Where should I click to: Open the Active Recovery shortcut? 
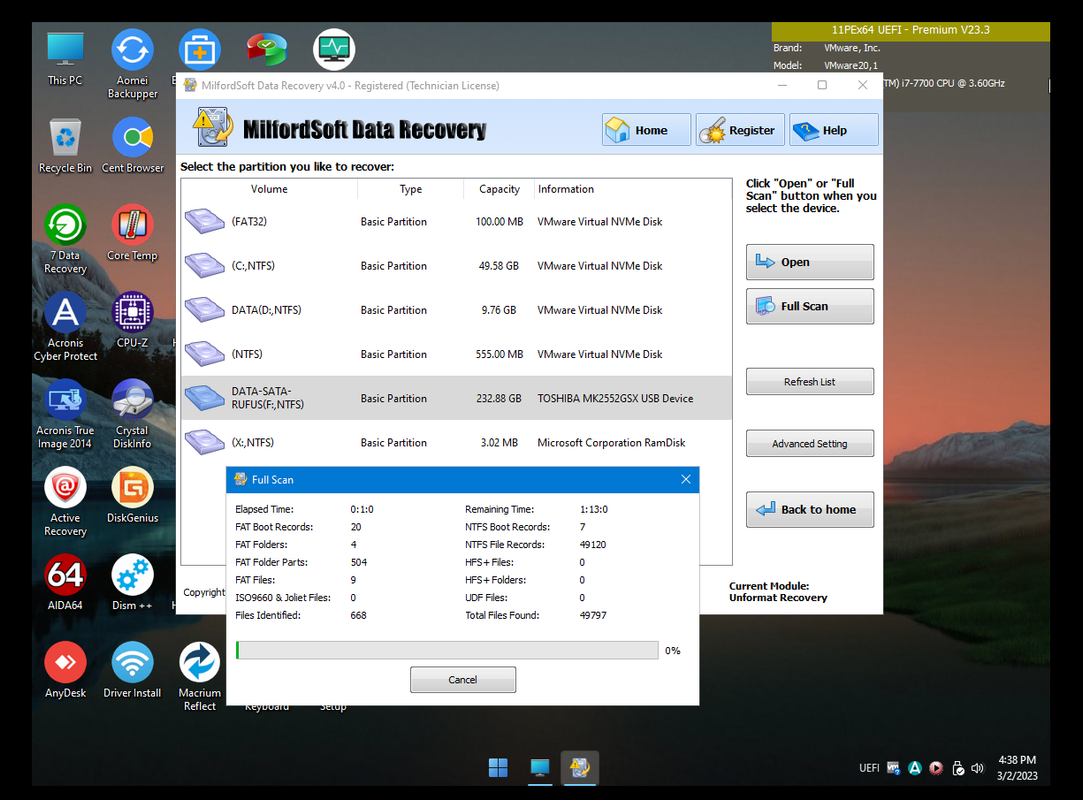65,502
